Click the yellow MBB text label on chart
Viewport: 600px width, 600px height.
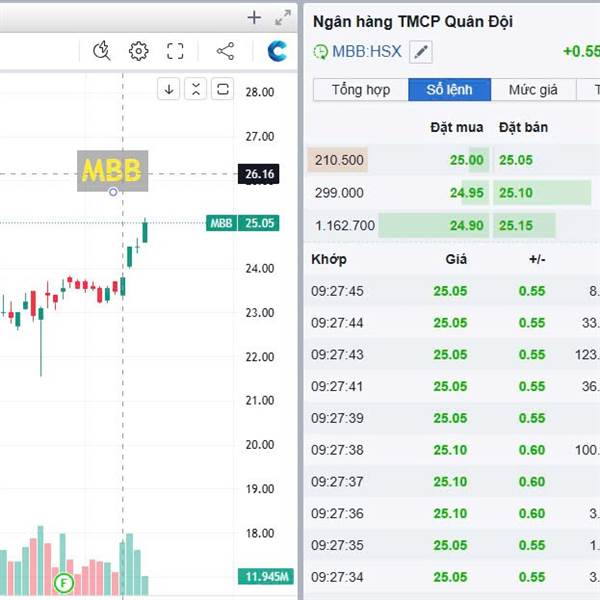click(112, 171)
